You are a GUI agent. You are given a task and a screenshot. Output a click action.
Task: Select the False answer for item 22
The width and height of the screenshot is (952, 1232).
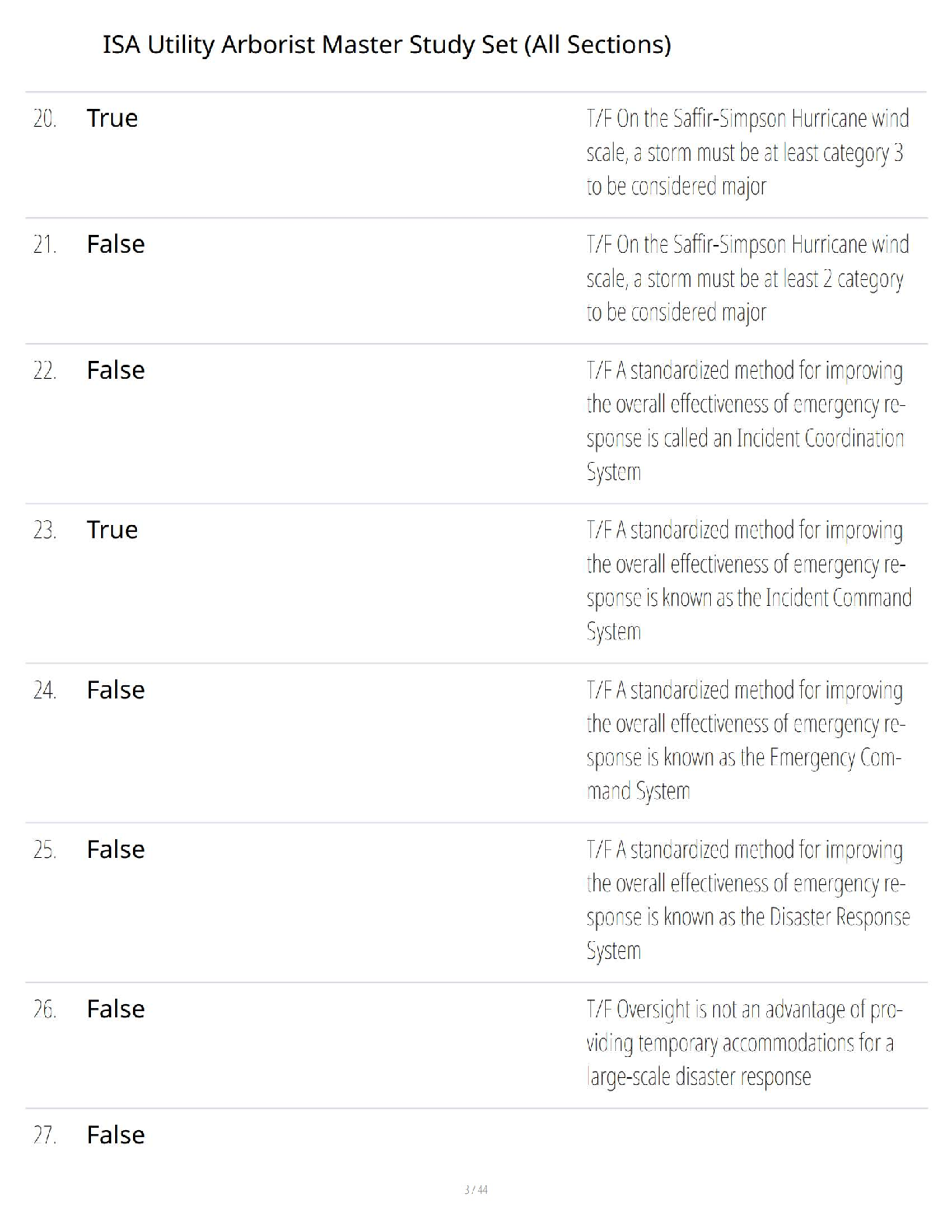click(x=115, y=370)
